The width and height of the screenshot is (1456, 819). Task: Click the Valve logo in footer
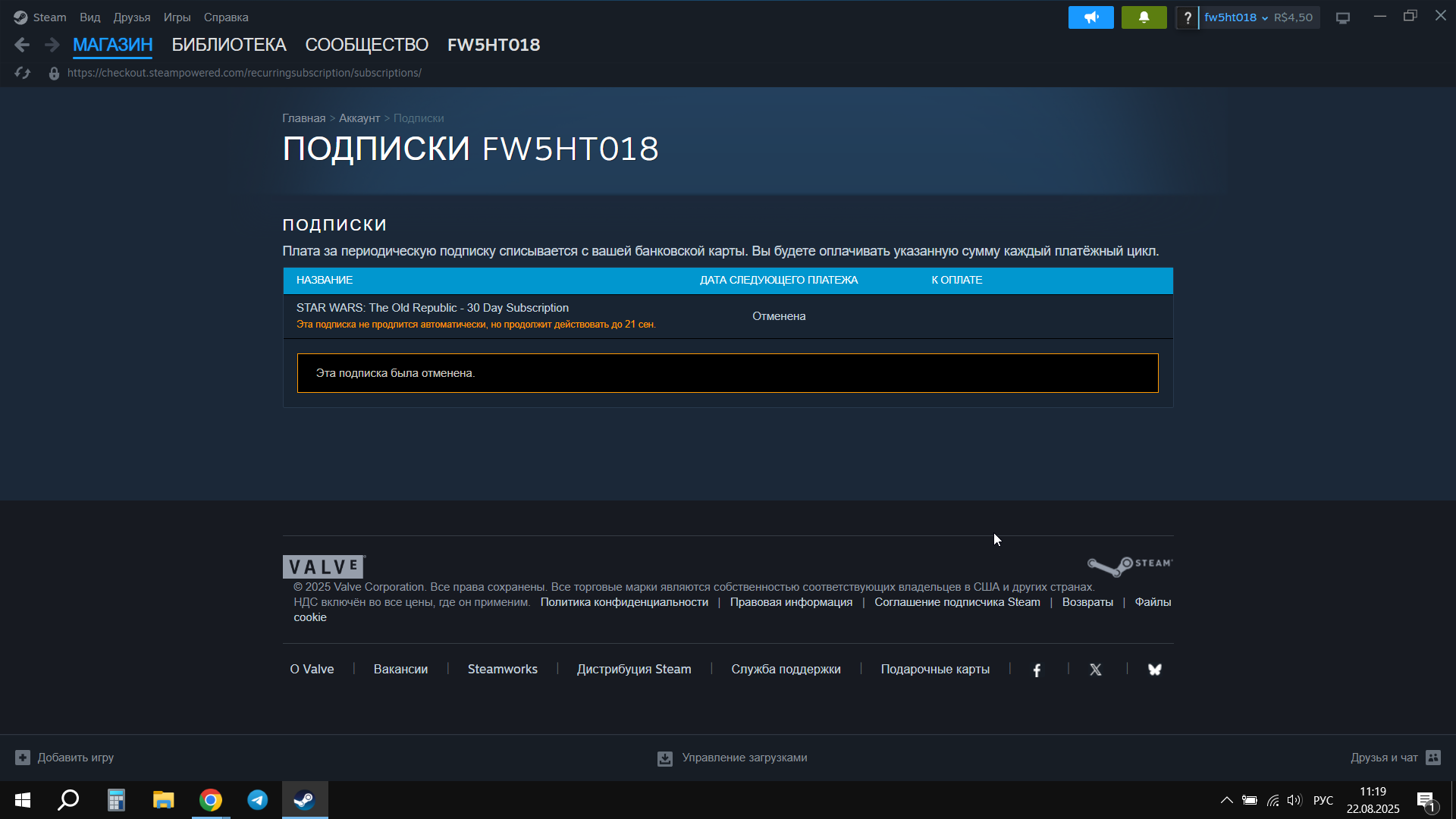tap(324, 566)
